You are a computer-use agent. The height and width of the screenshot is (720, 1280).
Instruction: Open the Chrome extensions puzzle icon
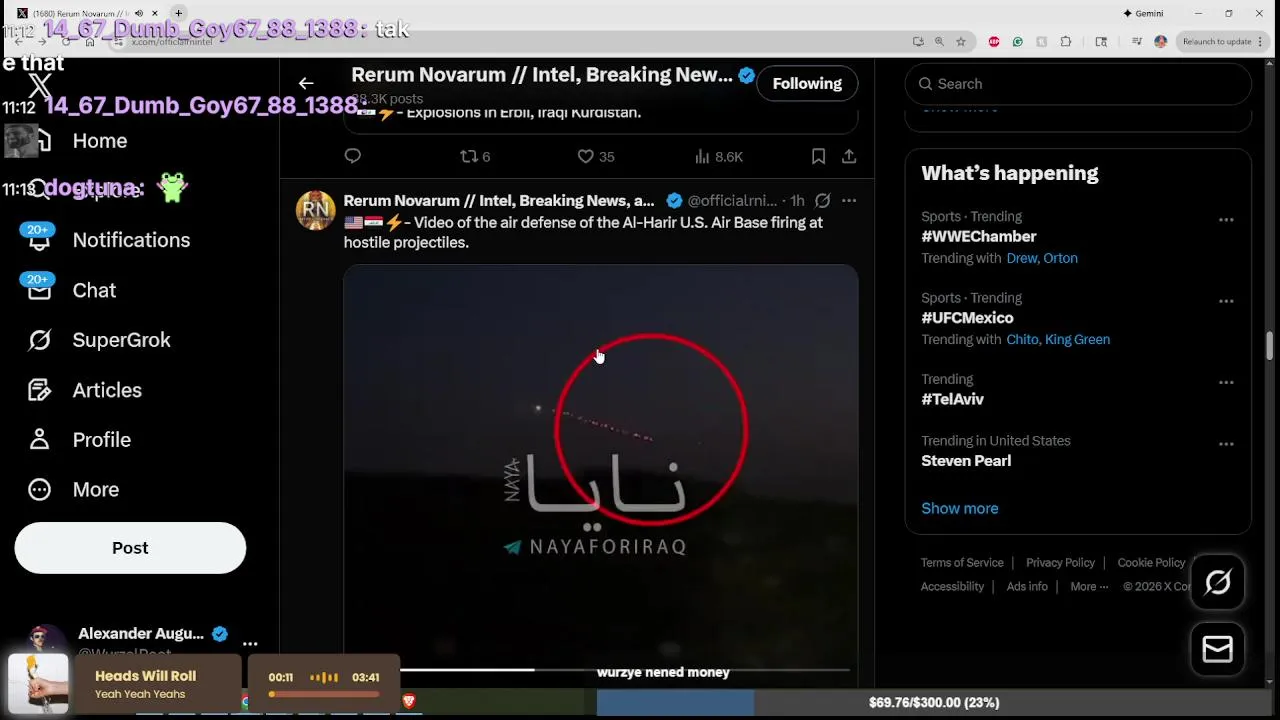[x=1065, y=41]
